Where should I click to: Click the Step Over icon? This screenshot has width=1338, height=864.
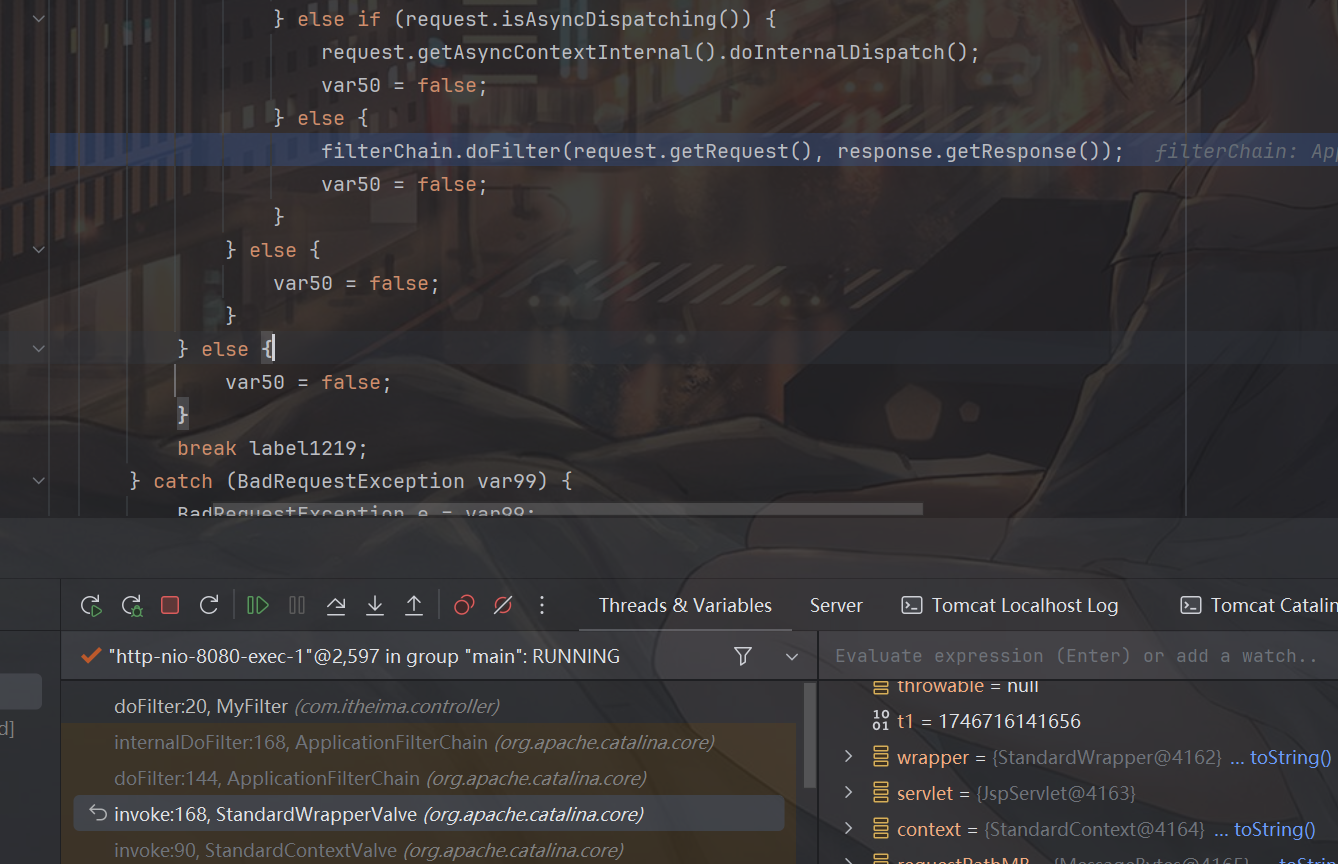click(336, 605)
